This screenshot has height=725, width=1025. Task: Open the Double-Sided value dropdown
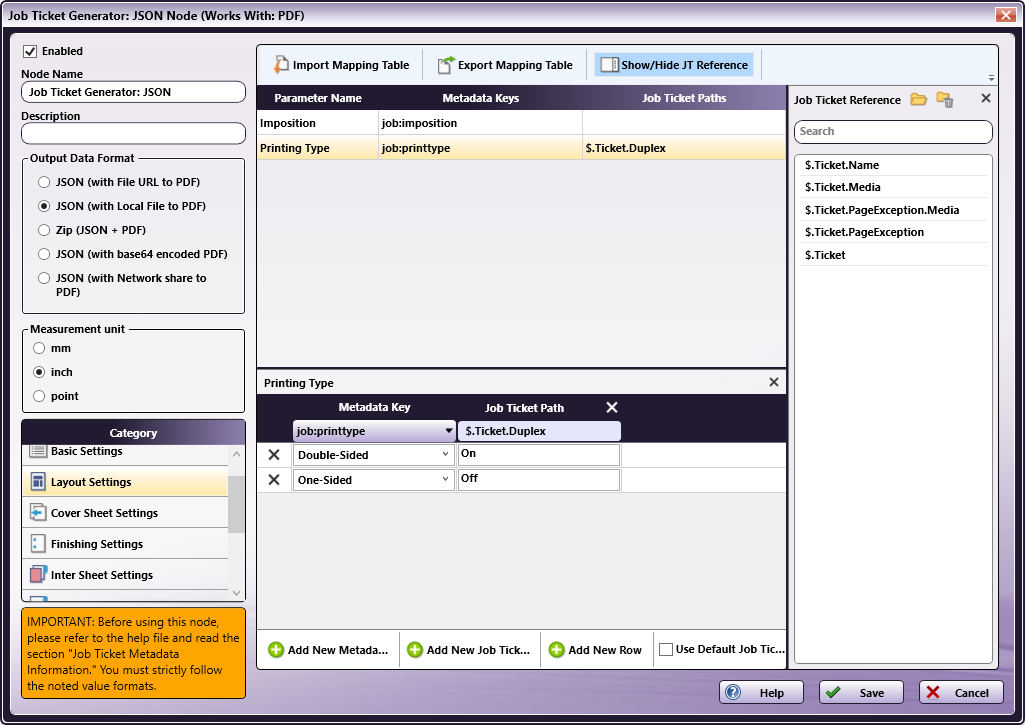pyautogui.click(x=445, y=454)
